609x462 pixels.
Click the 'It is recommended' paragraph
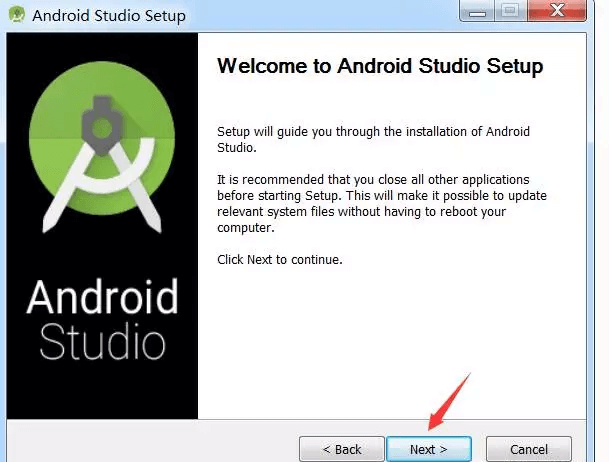[382, 203]
